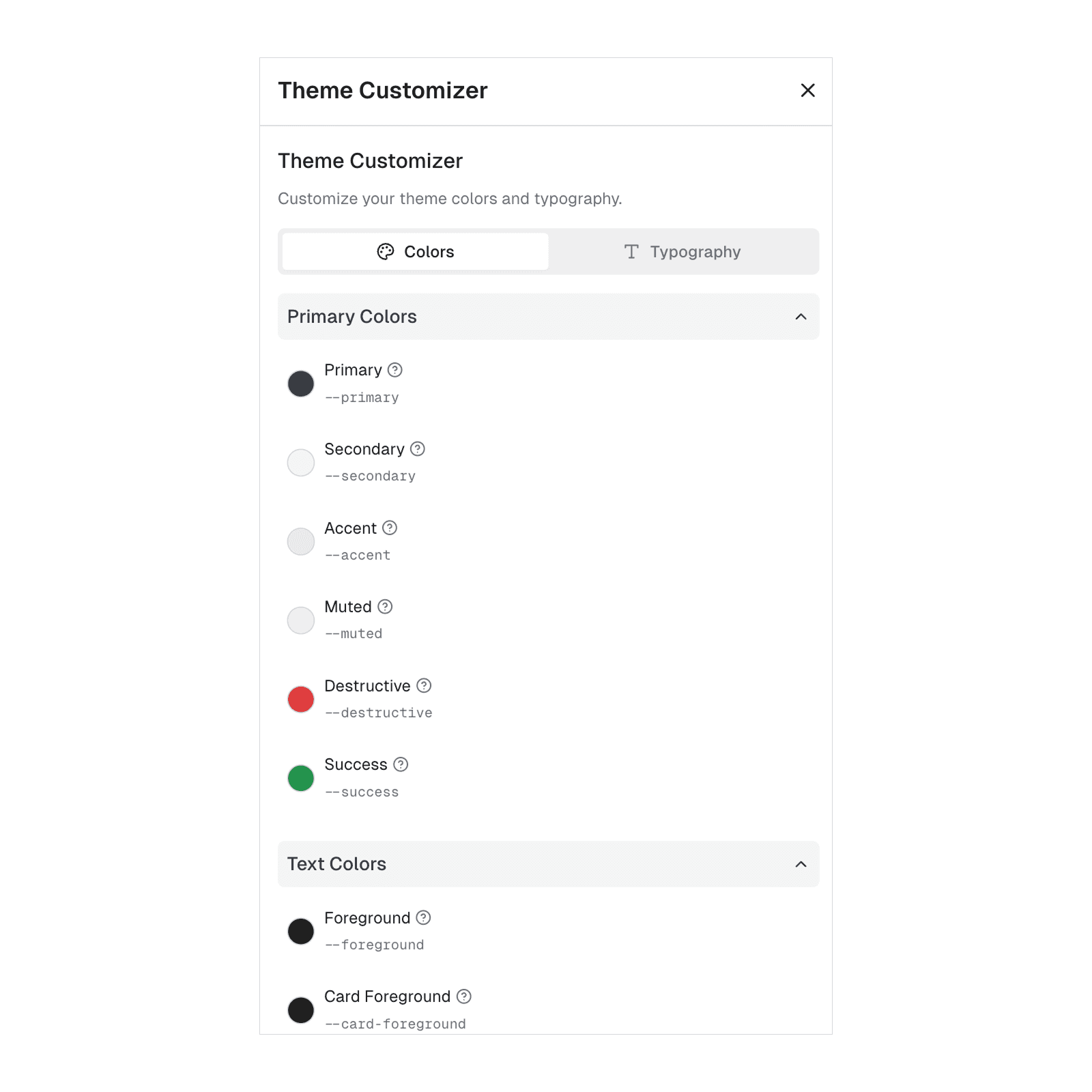Click the info icon beside Destructive
This screenshot has height=1092, width=1092.
click(x=424, y=685)
